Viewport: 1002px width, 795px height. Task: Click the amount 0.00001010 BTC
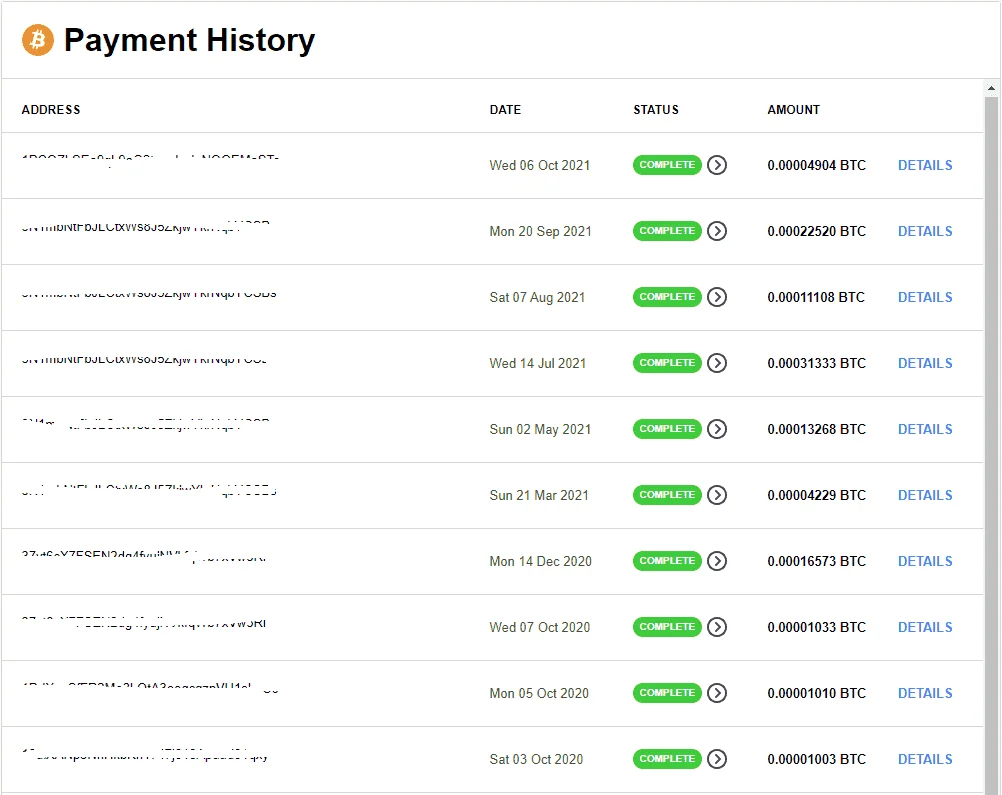[817, 693]
